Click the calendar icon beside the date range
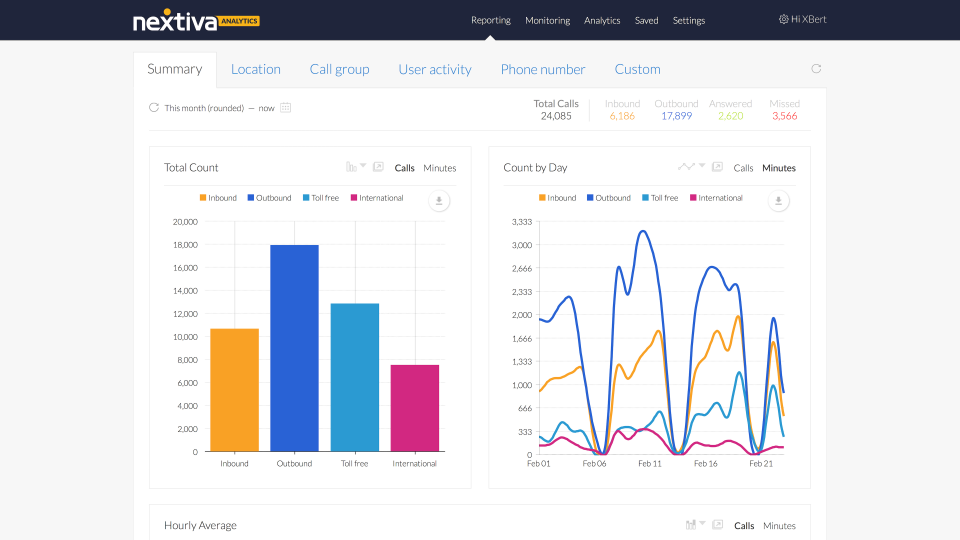 click(x=285, y=108)
